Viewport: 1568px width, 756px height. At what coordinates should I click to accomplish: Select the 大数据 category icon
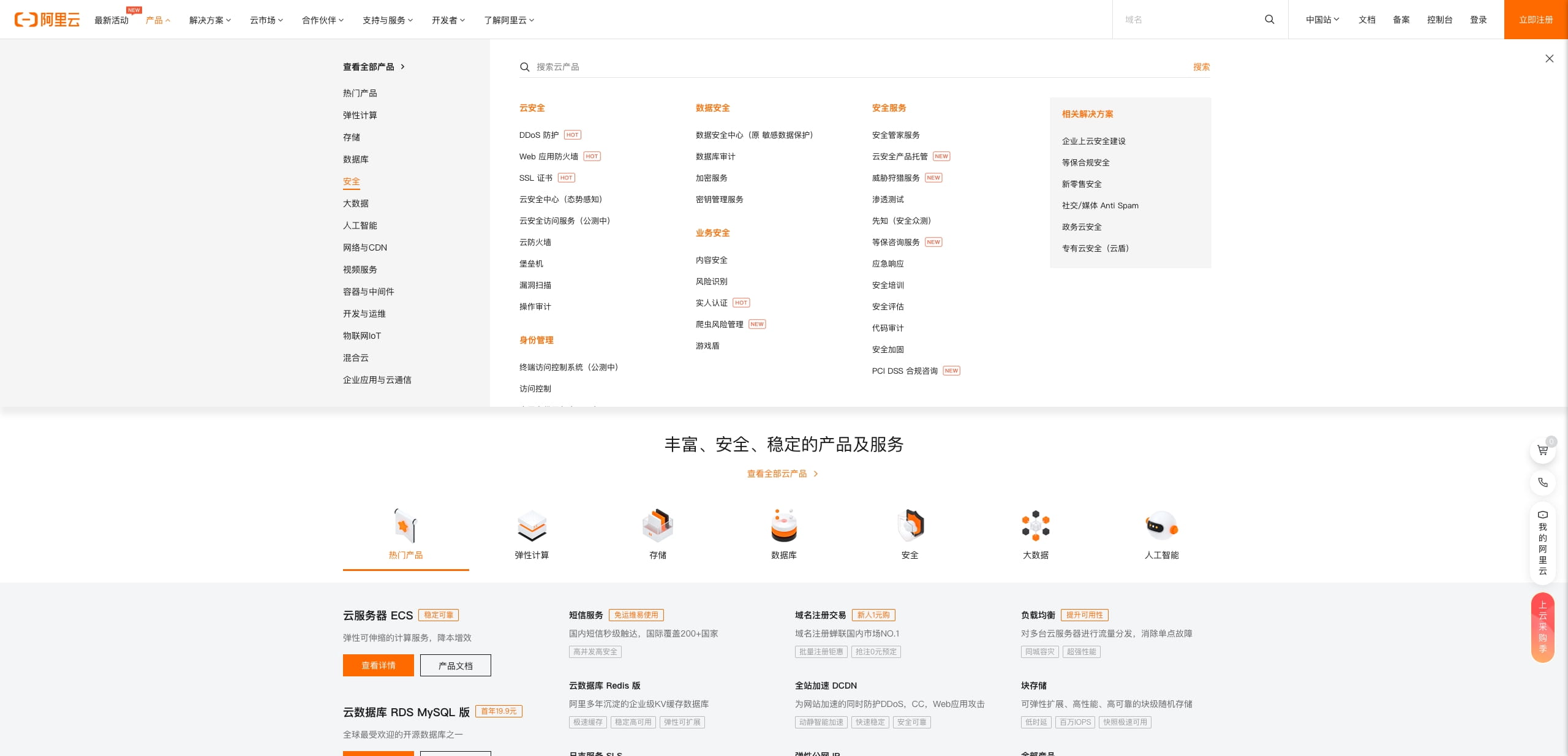(x=1036, y=526)
